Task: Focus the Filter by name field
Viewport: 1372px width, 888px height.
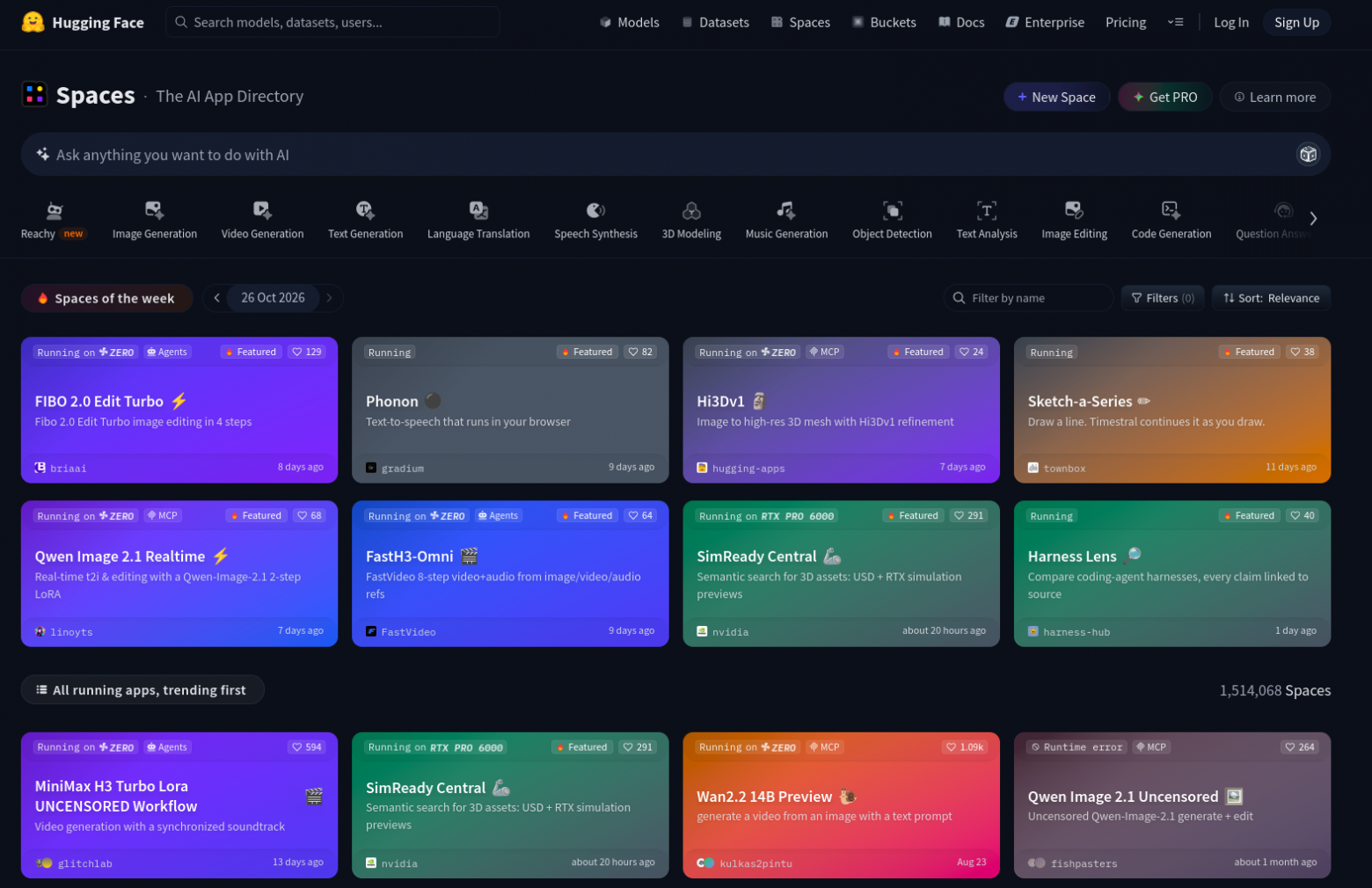Action: 1028,298
